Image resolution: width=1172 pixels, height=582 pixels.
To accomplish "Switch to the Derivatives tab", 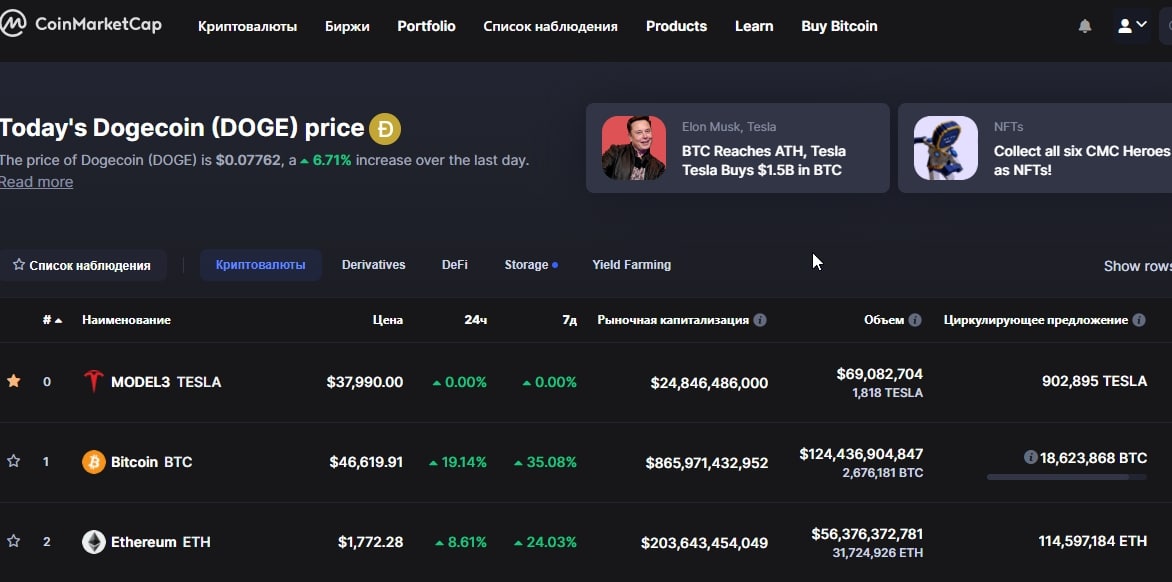I will point(374,264).
